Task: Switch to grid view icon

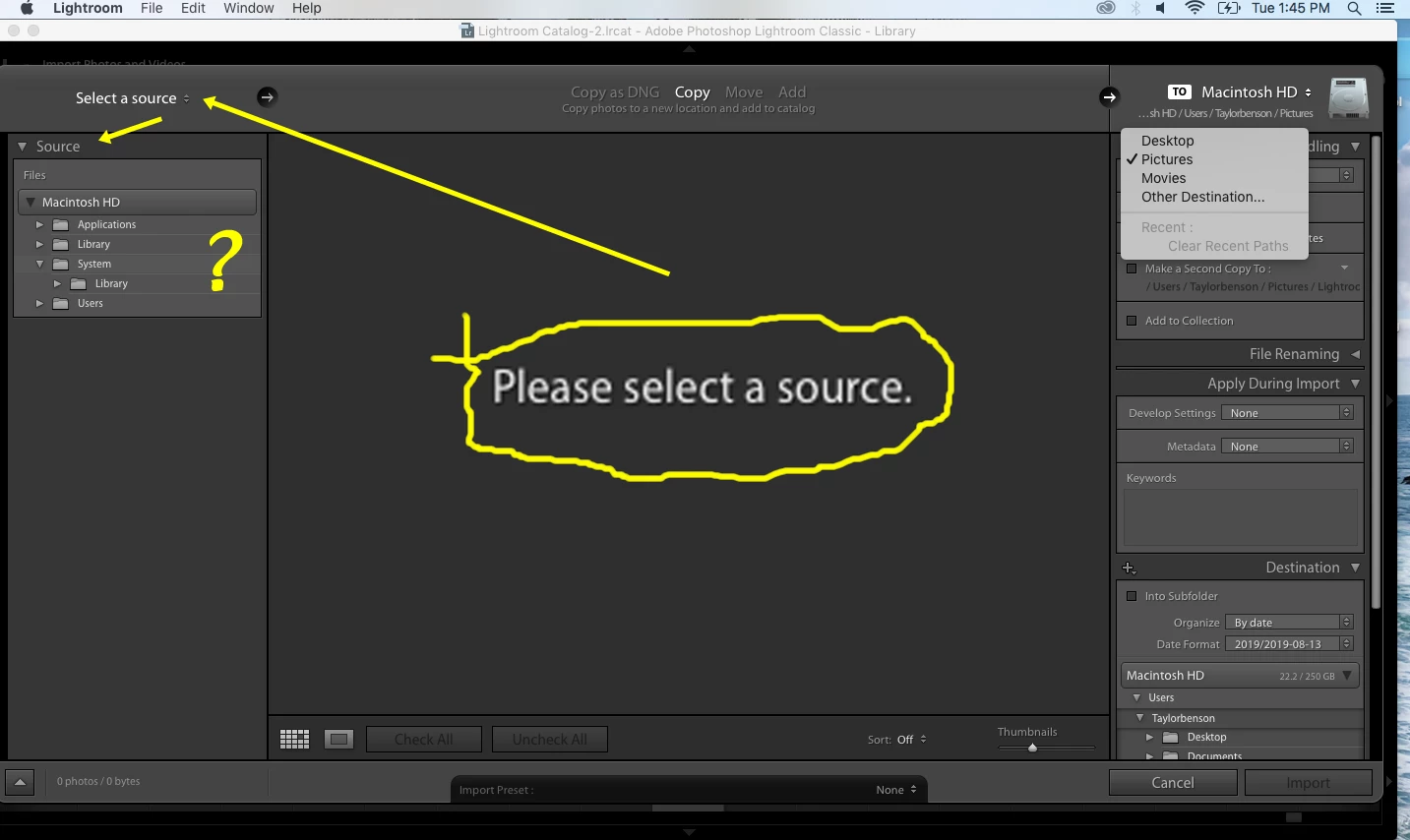Action: [x=294, y=739]
